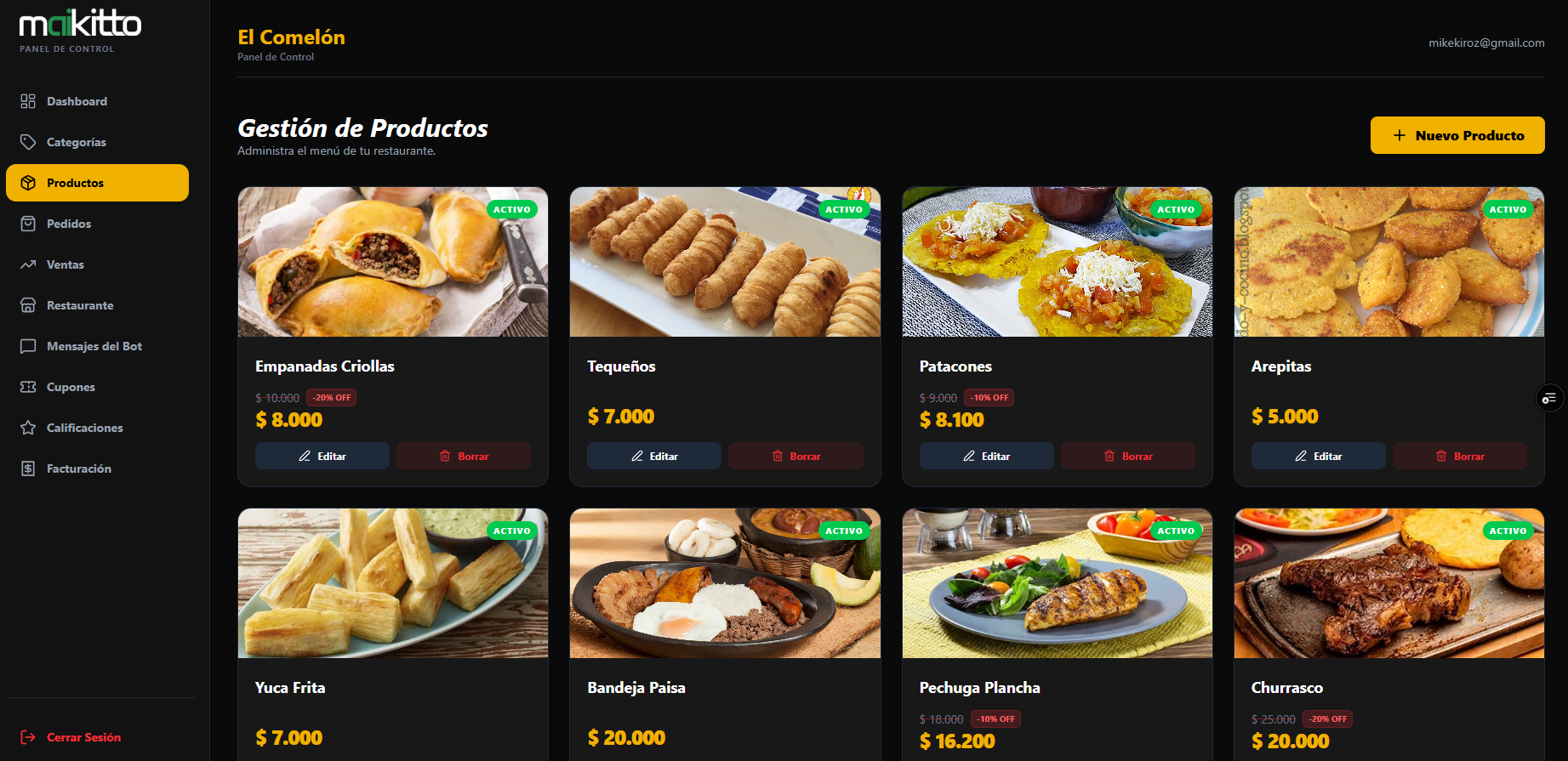The height and width of the screenshot is (761, 1568).
Task: Select the Pedidos shopping bag icon
Action: click(28, 224)
